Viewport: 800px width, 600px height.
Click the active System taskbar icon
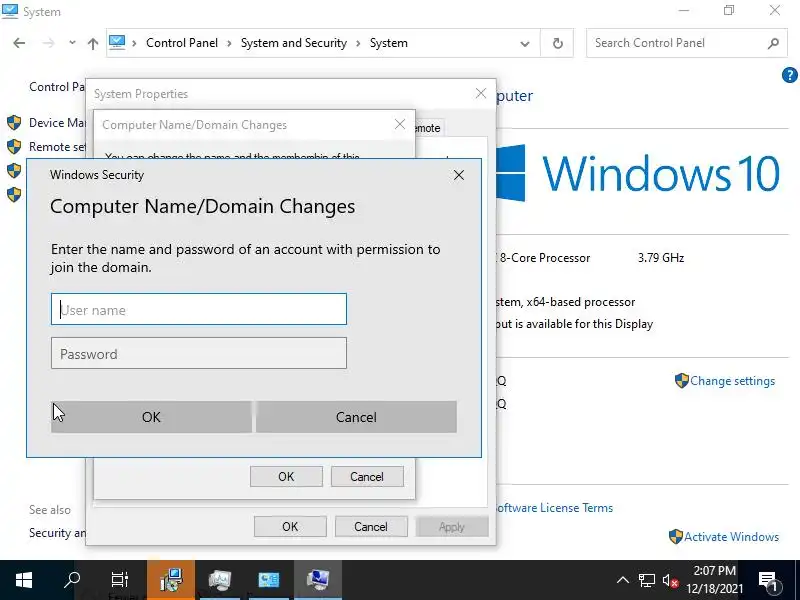pyautogui.click(x=317, y=580)
